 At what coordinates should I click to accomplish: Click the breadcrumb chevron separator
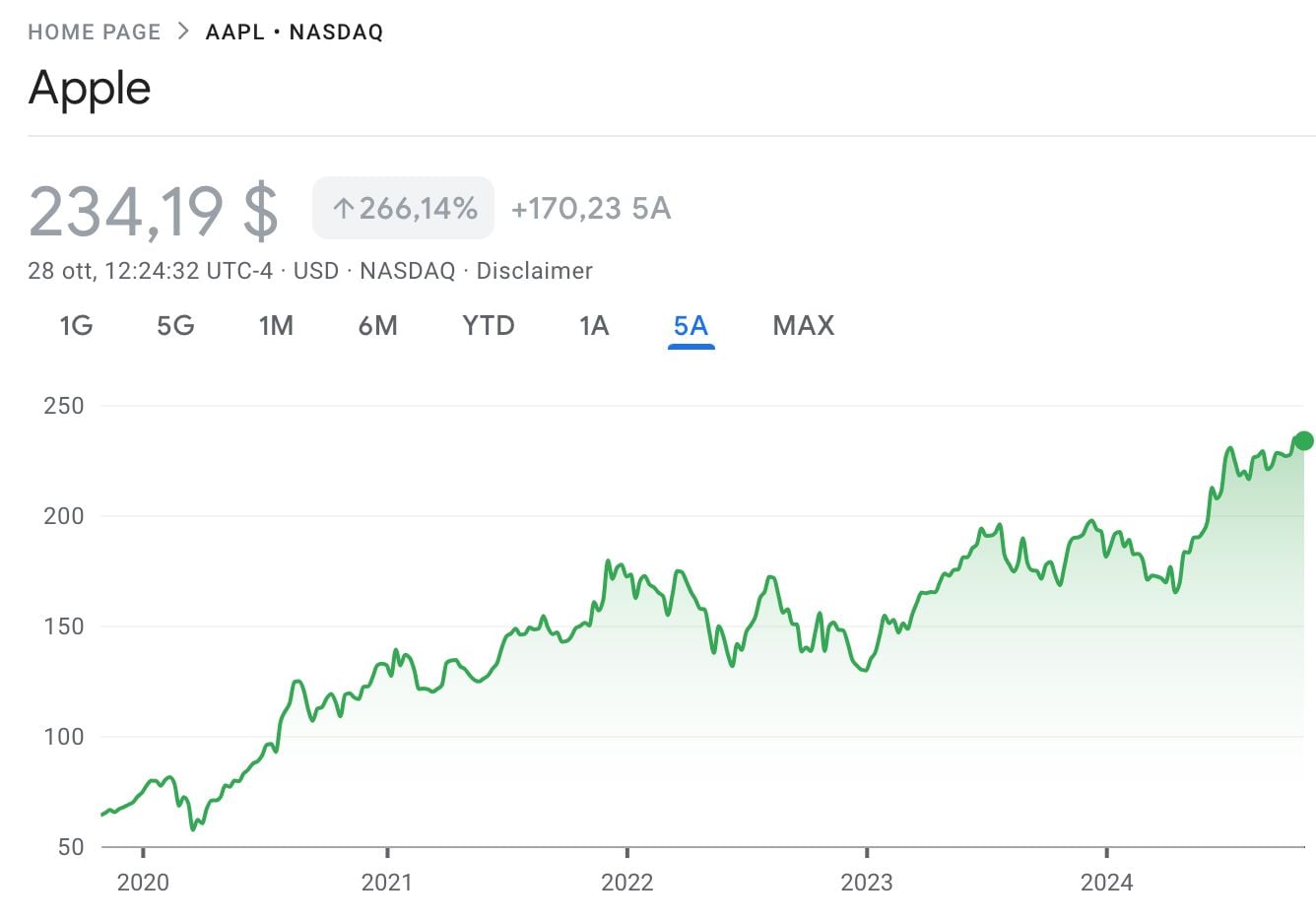click(x=181, y=31)
